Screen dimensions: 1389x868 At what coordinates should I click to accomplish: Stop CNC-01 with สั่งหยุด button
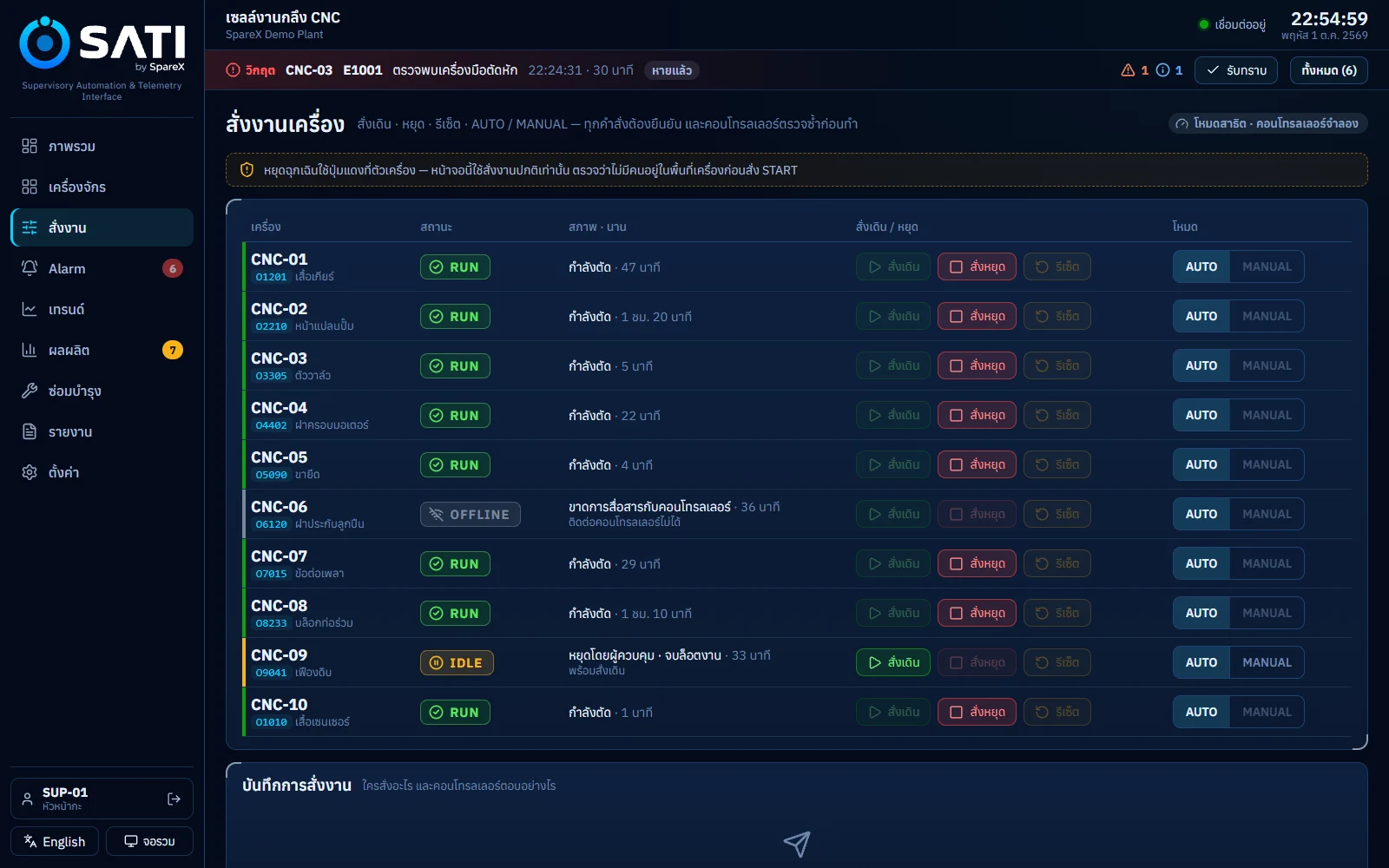click(977, 266)
